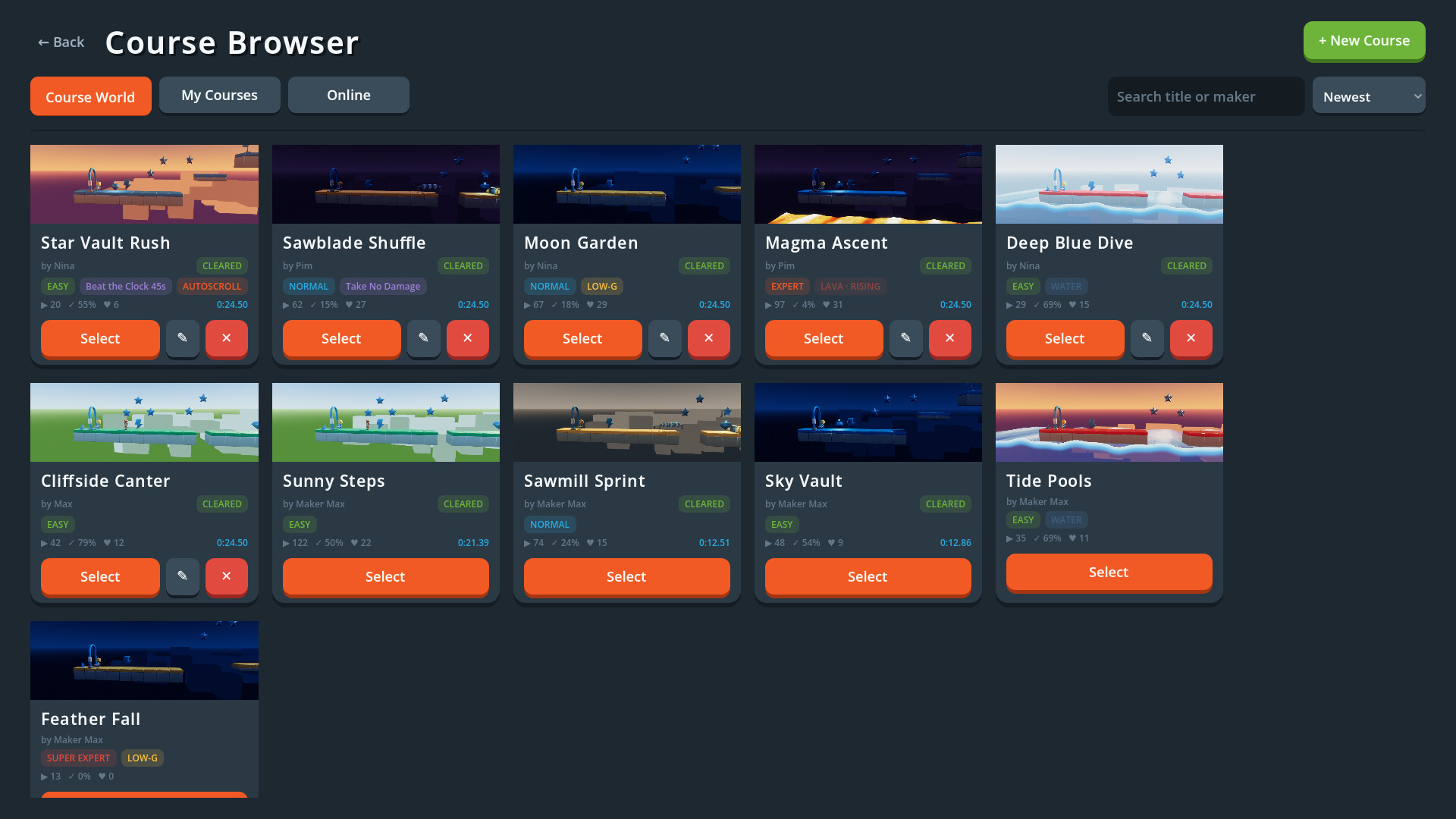Select the Cliffside Canter course
1456x819 pixels.
coord(100,576)
